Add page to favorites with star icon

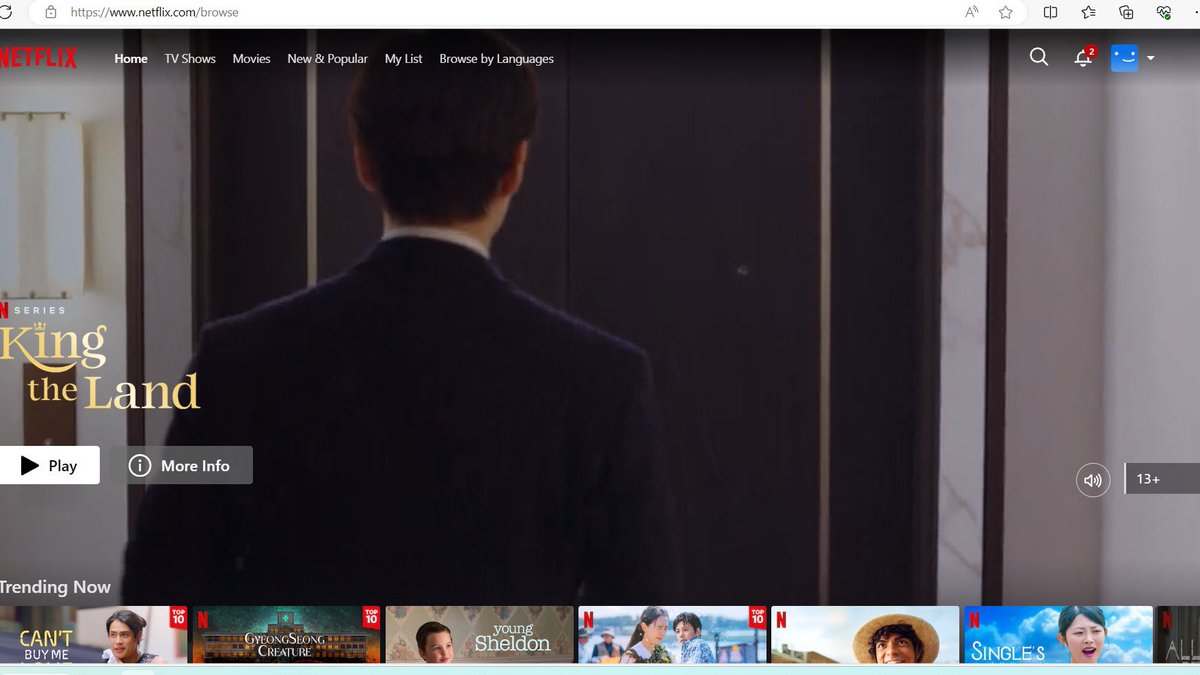pyautogui.click(x=1006, y=12)
